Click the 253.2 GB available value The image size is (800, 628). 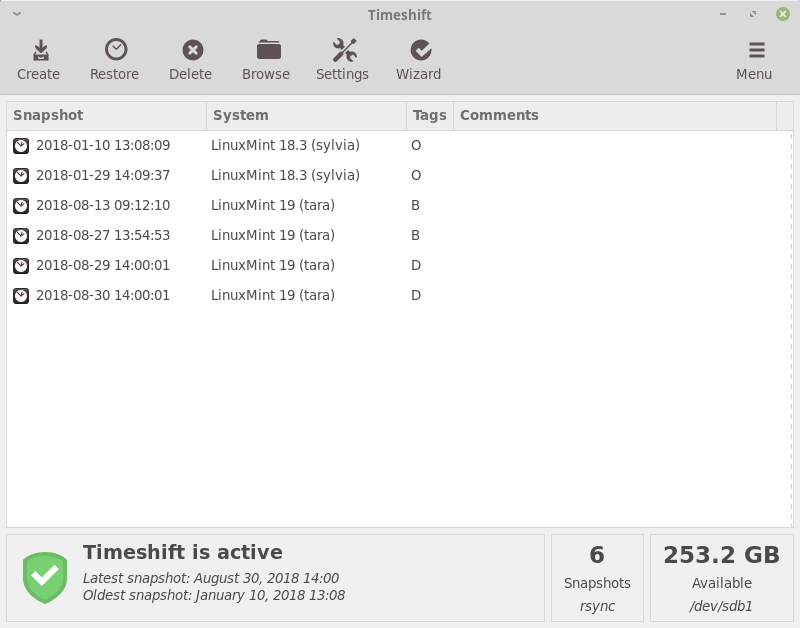[721, 555]
